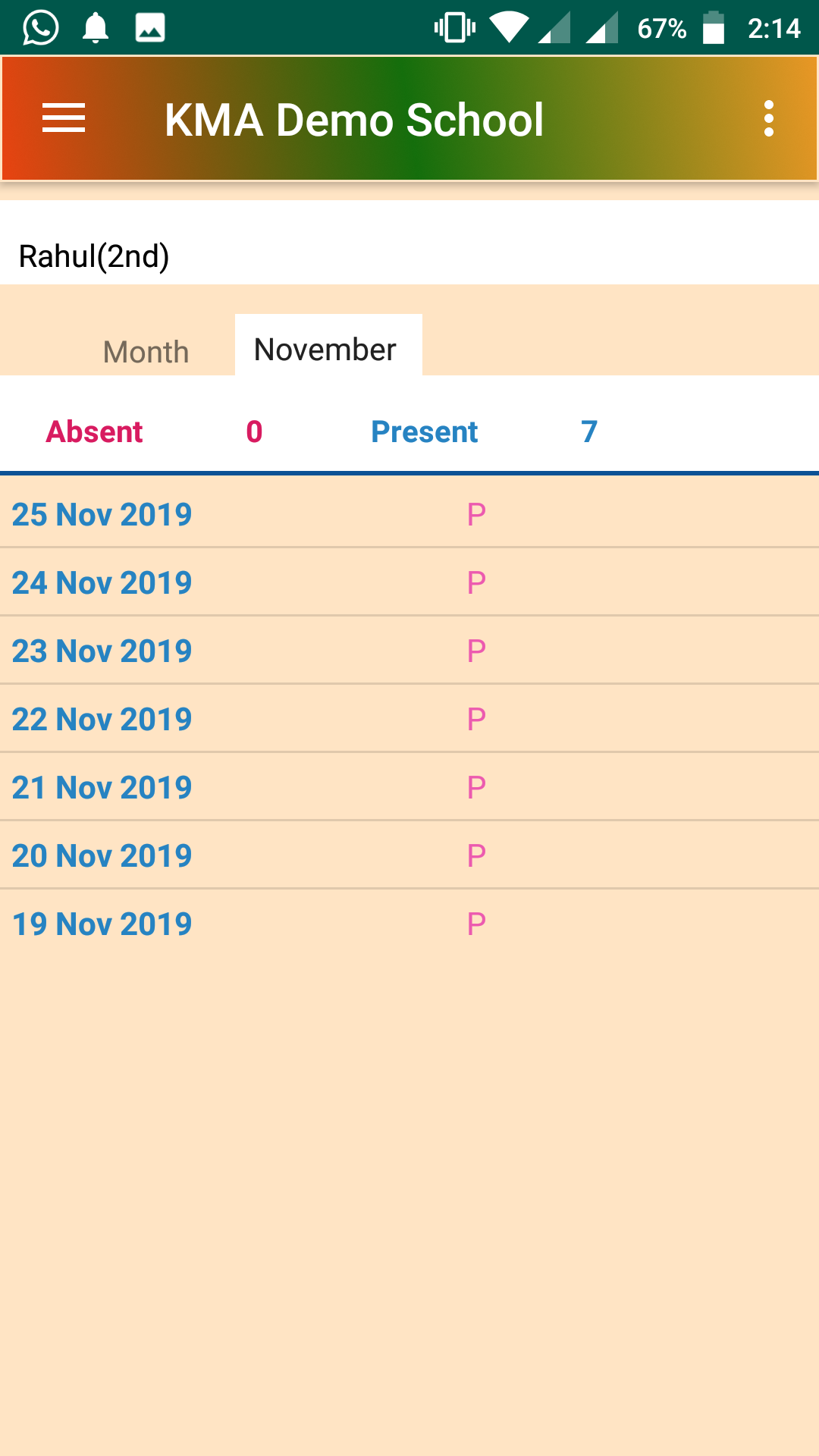Open the 24 Nov 2019 attendance row

tap(409, 582)
